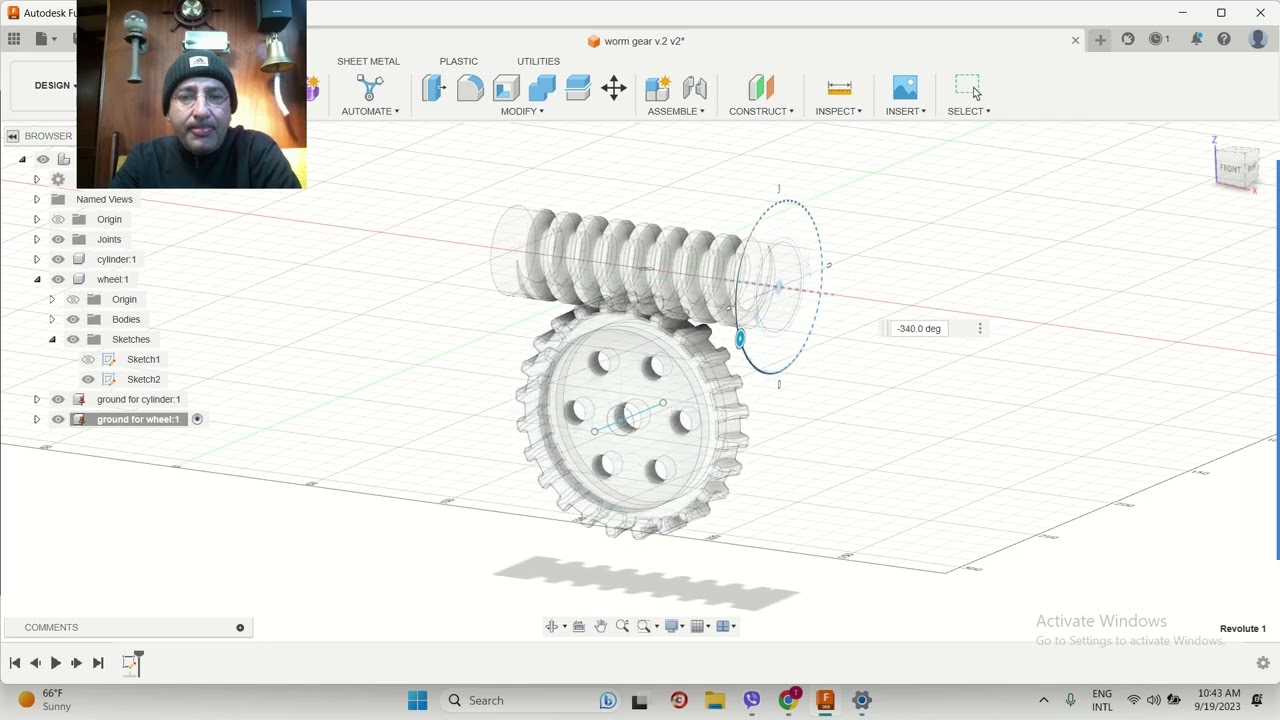Click the New Component assemble icon
1280x720 pixels.
click(658, 88)
